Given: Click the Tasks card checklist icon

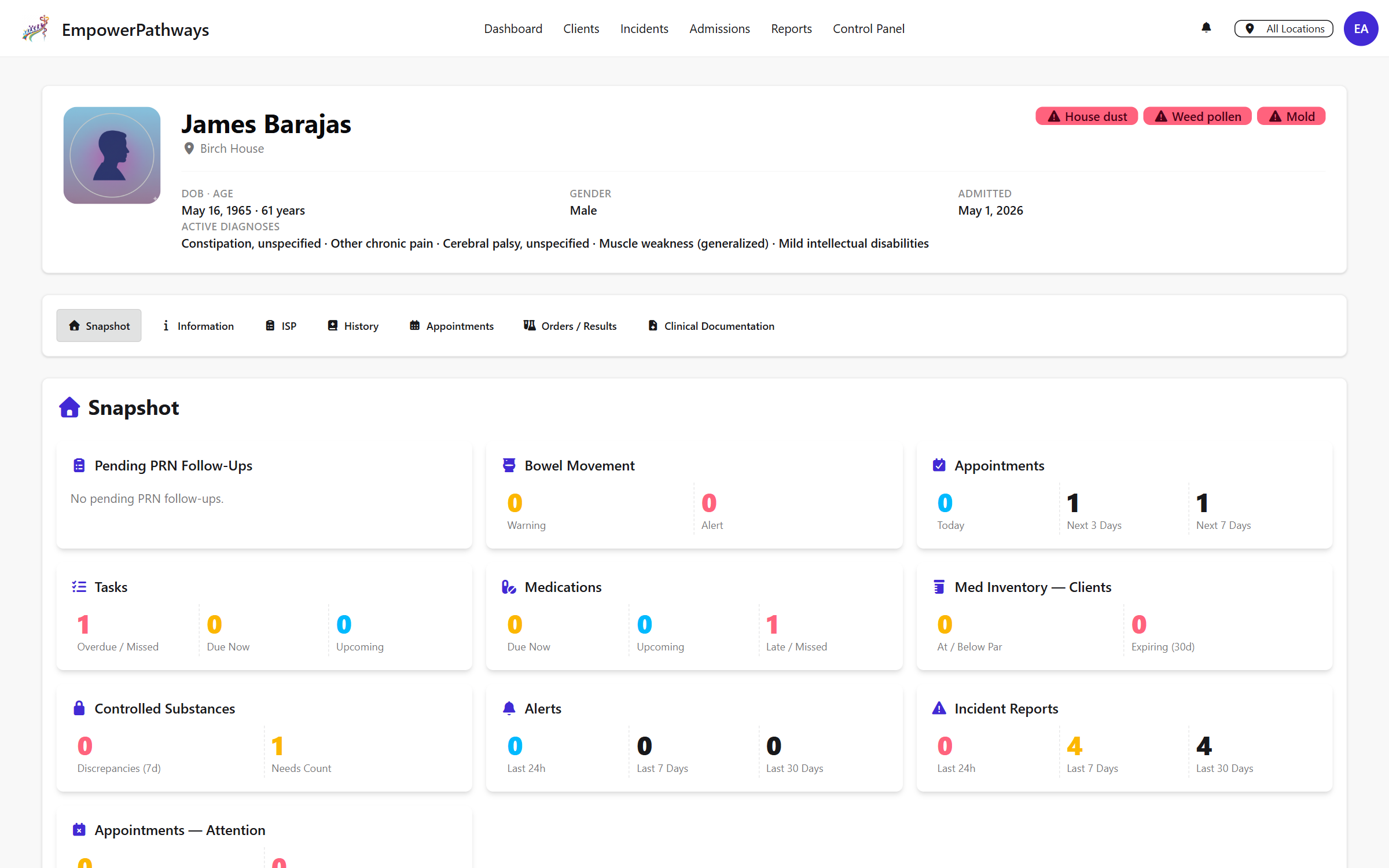Looking at the screenshot, I should pyautogui.click(x=79, y=587).
